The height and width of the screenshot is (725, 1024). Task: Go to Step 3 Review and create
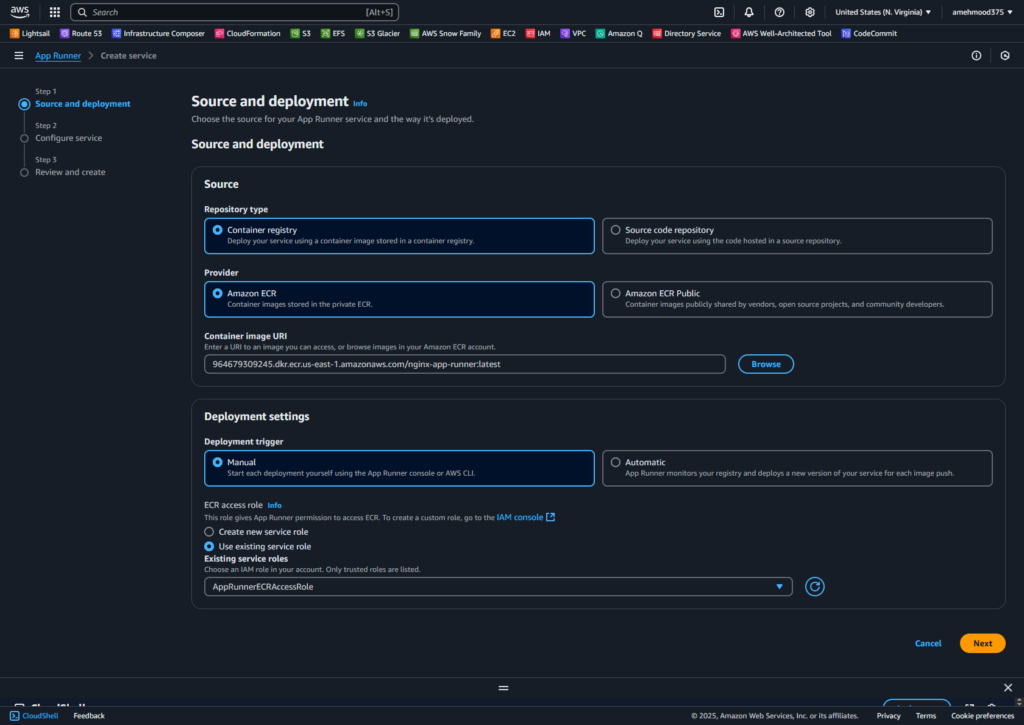pos(70,172)
